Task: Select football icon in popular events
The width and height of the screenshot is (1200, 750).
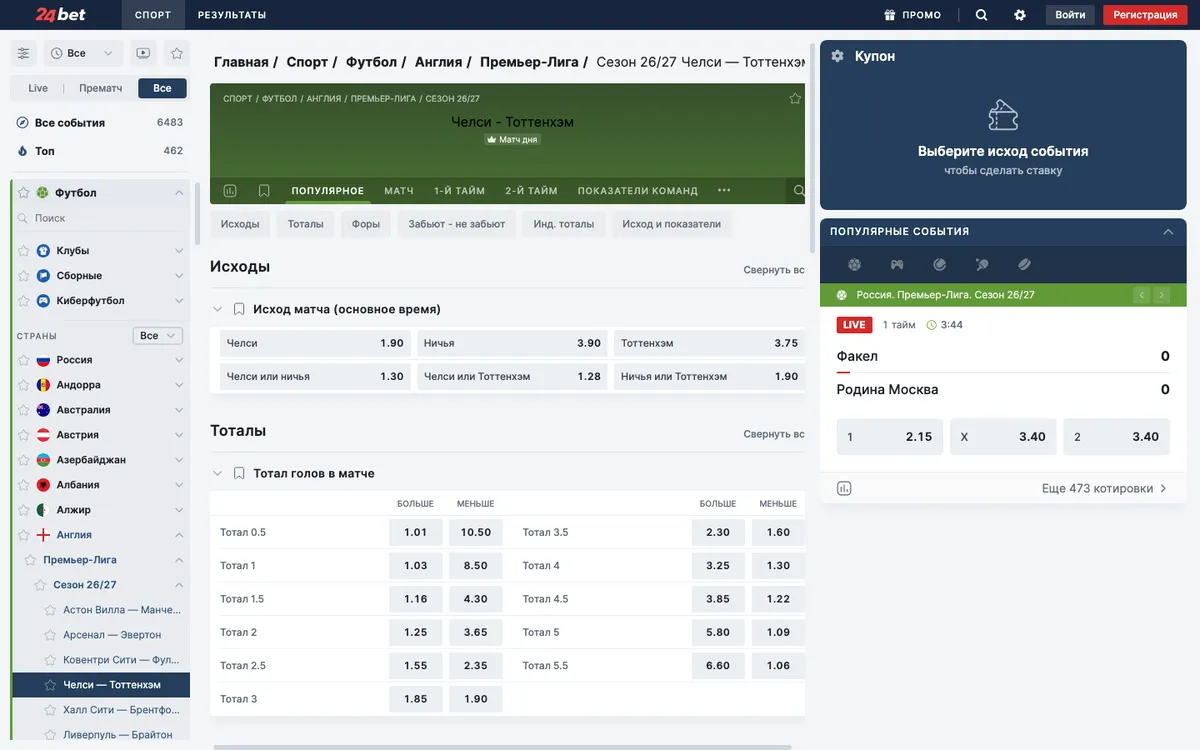Action: pos(854,265)
